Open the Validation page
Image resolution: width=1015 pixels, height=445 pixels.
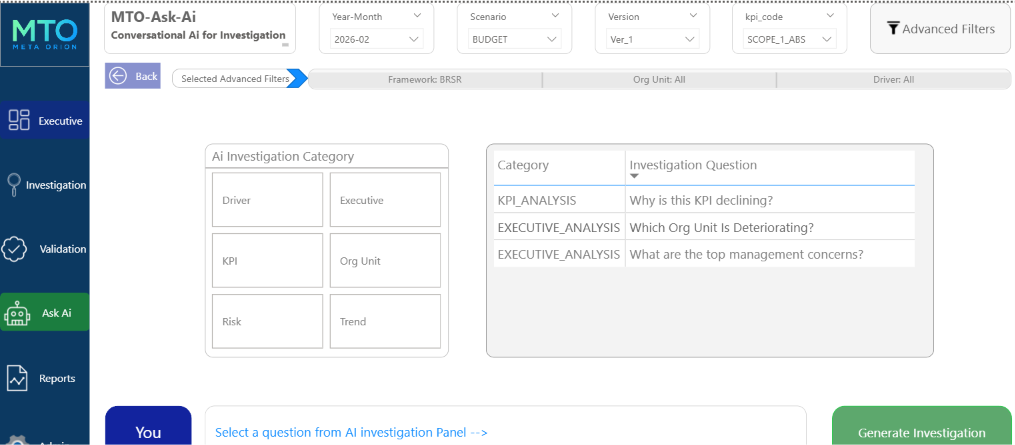pyautogui.click(x=45, y=249)
